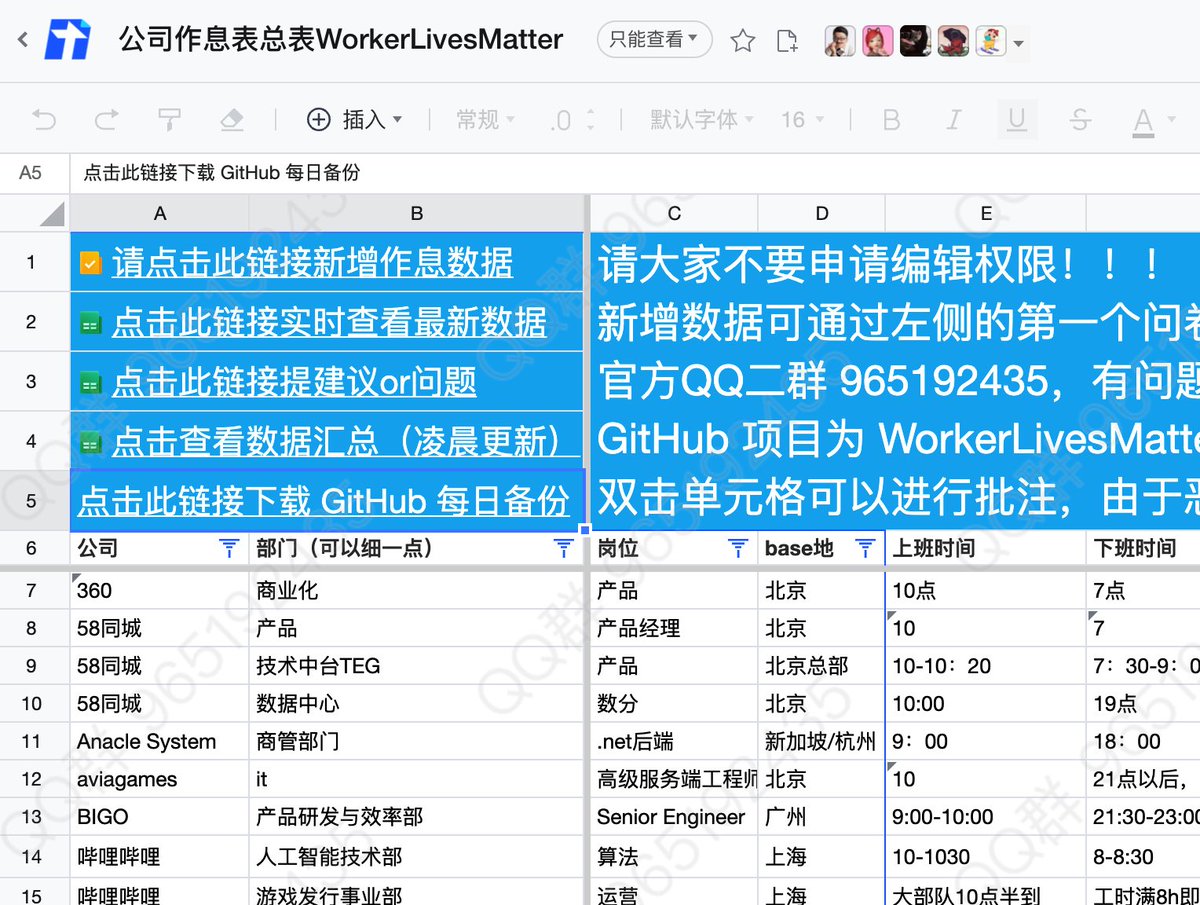Viewport: 1200px width, 905px height.
Task: Open the 只能查看 permission dropdown
Action: pyautogui.click(x=655, y=40)
